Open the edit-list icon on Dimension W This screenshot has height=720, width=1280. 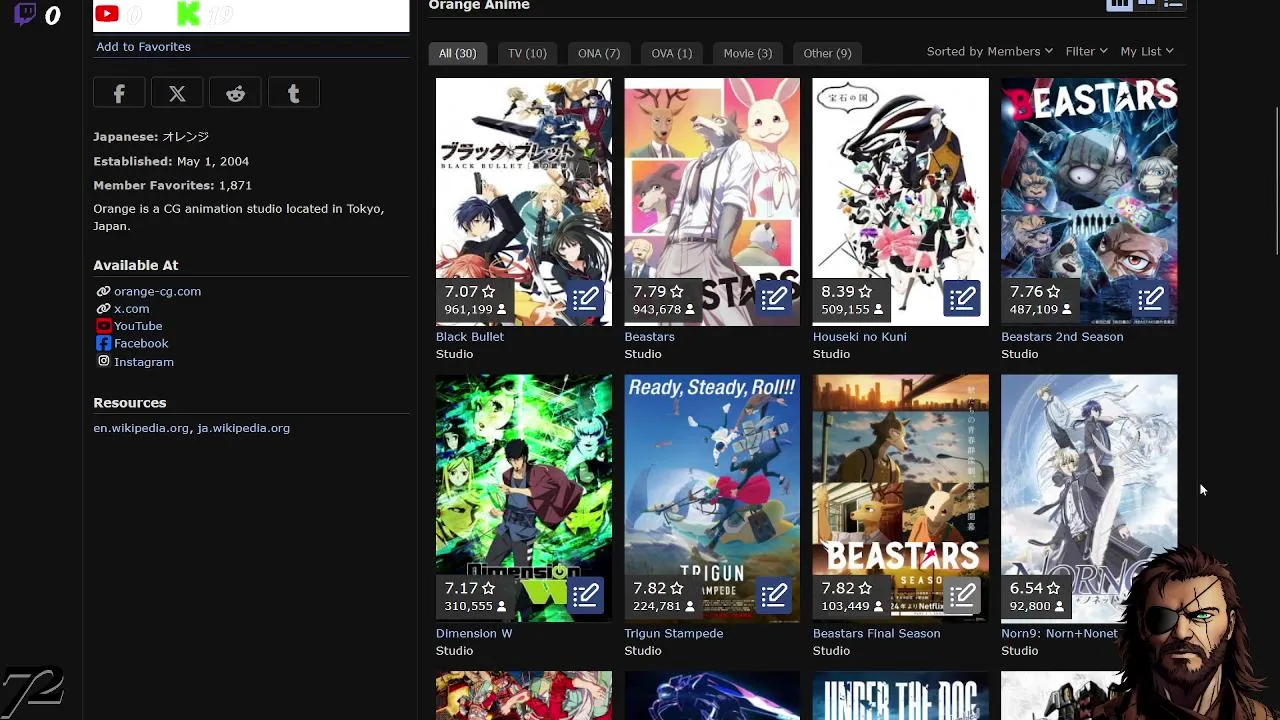click(x=585, y=595)
